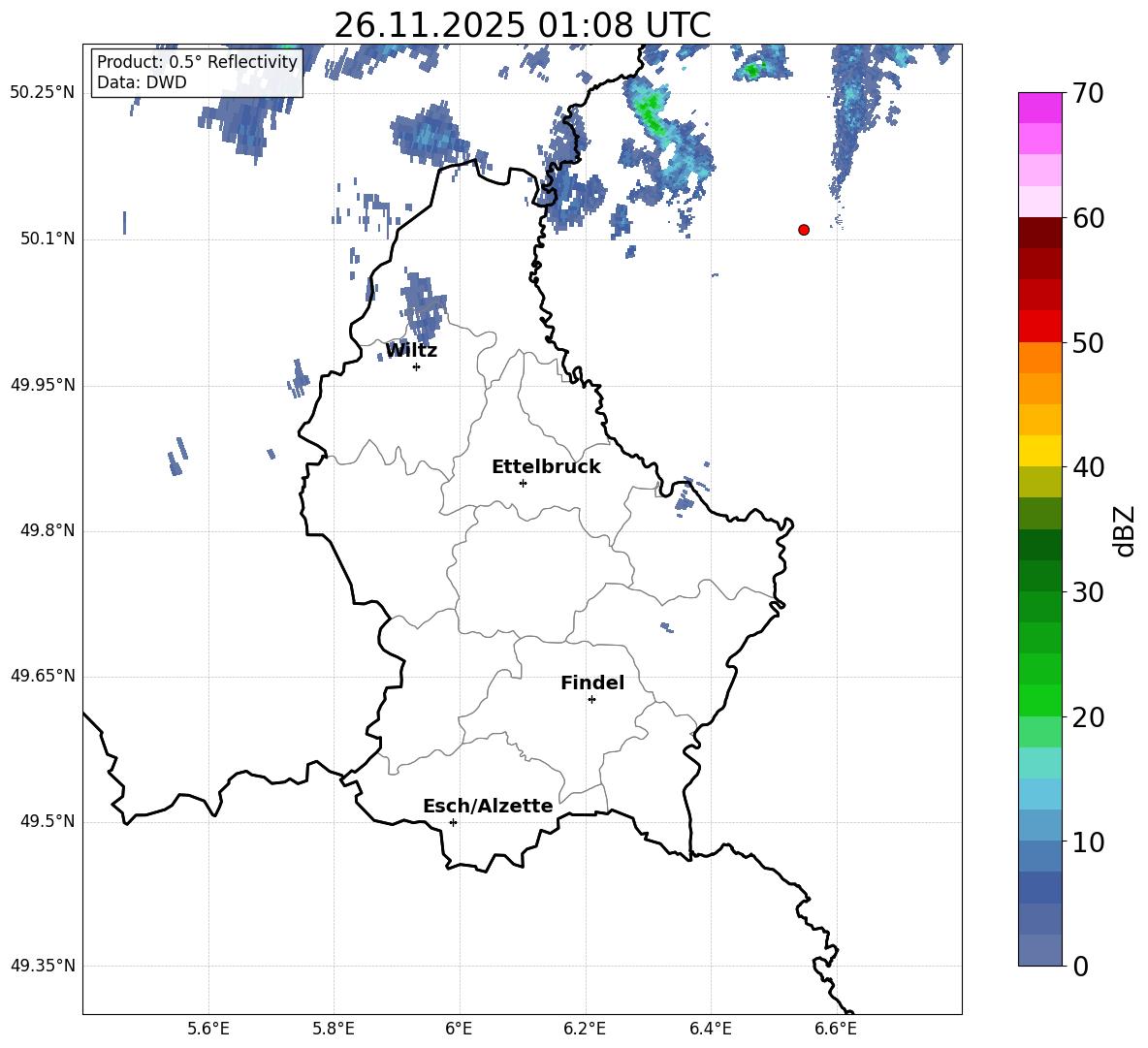Click the yellow band just above 40 dBZ
Screen dimensions: 1148x1048
1039,451
